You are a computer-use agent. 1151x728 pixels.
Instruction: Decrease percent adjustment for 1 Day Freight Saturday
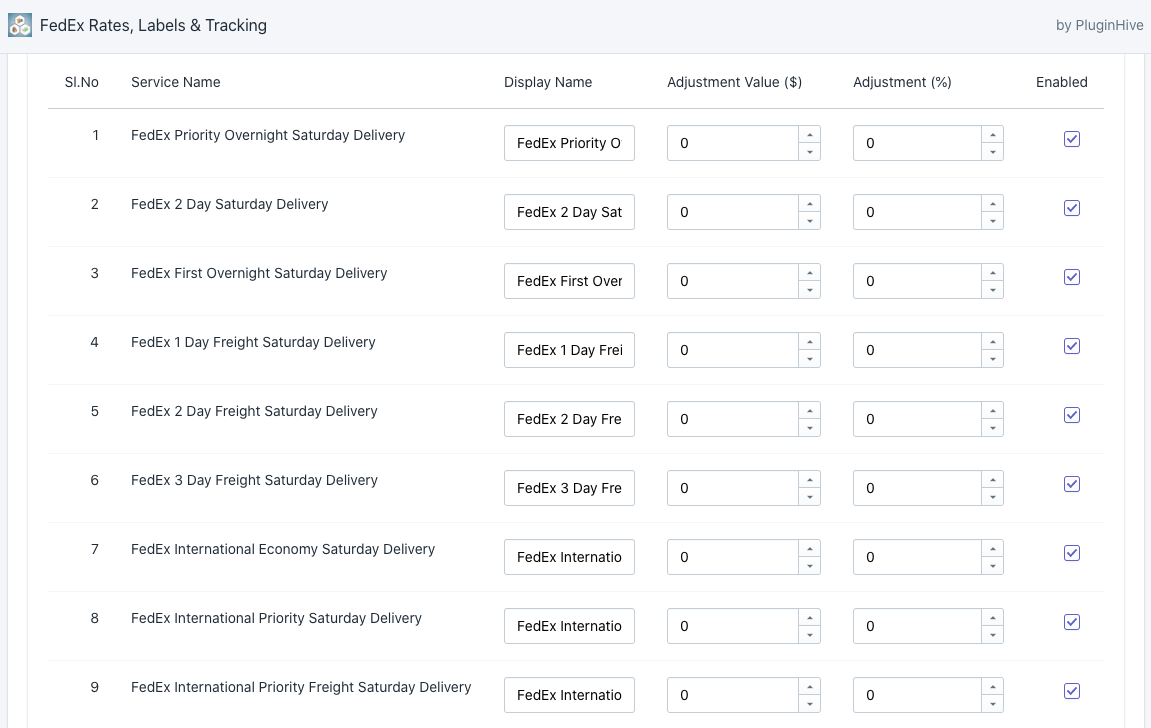pos(992,359)
